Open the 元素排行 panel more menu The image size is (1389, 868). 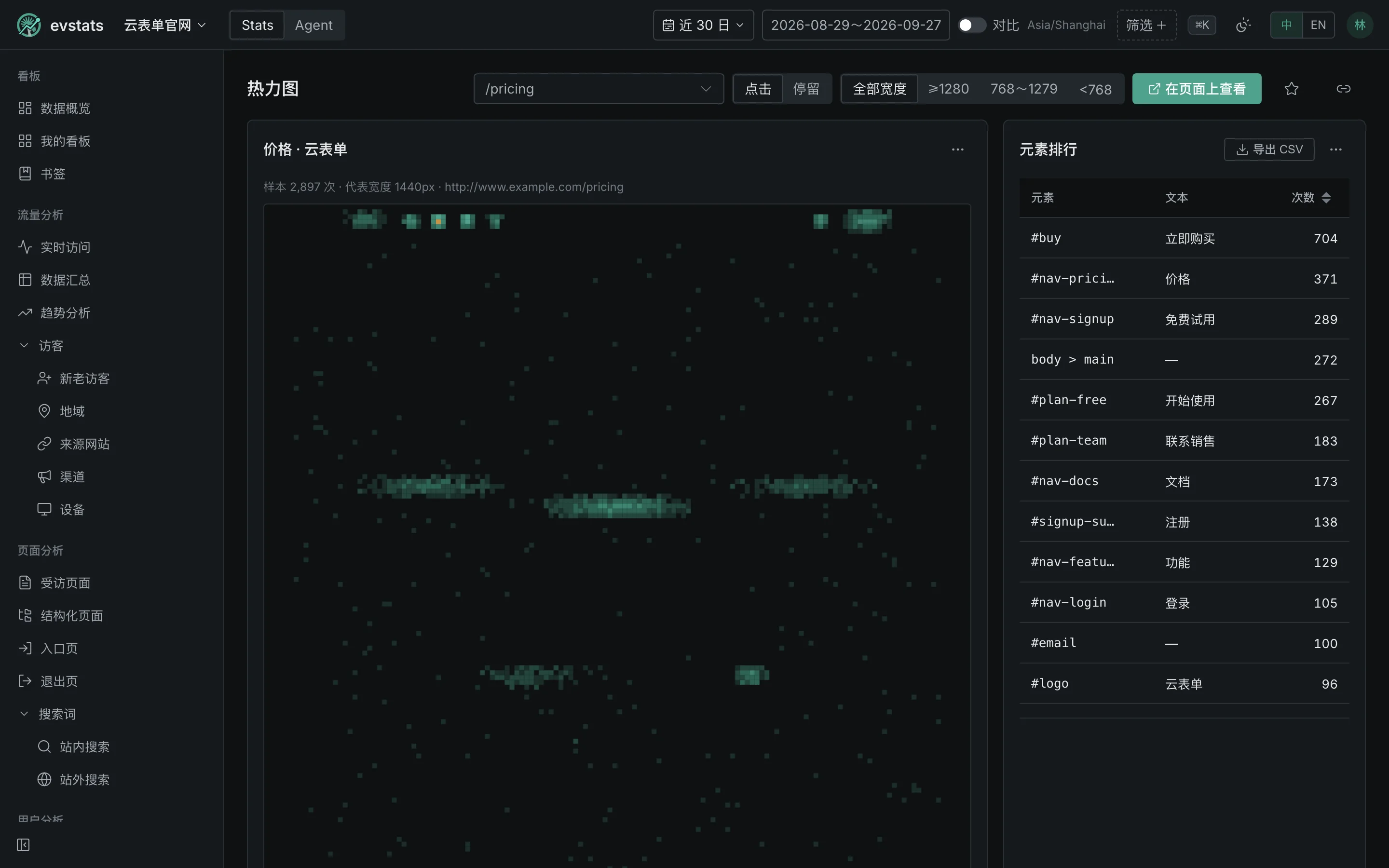coord(1335,149)
